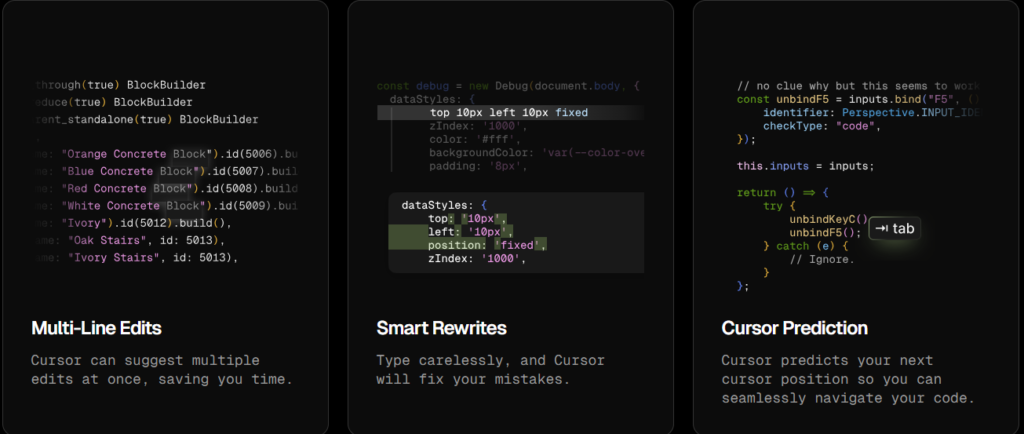The height and width of the screenshot is (434, 1024).
Task: Select the Smart Rewrites heading
Action: click(441, 328)
